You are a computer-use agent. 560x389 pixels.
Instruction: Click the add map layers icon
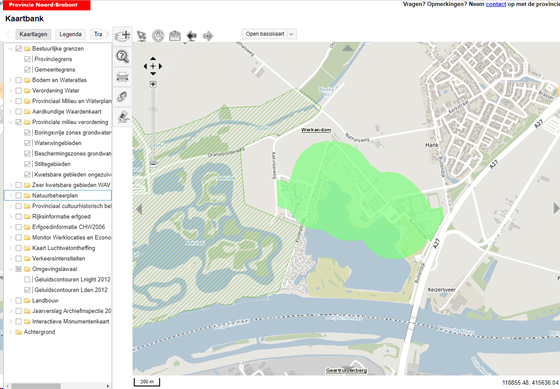pos(122,35)
